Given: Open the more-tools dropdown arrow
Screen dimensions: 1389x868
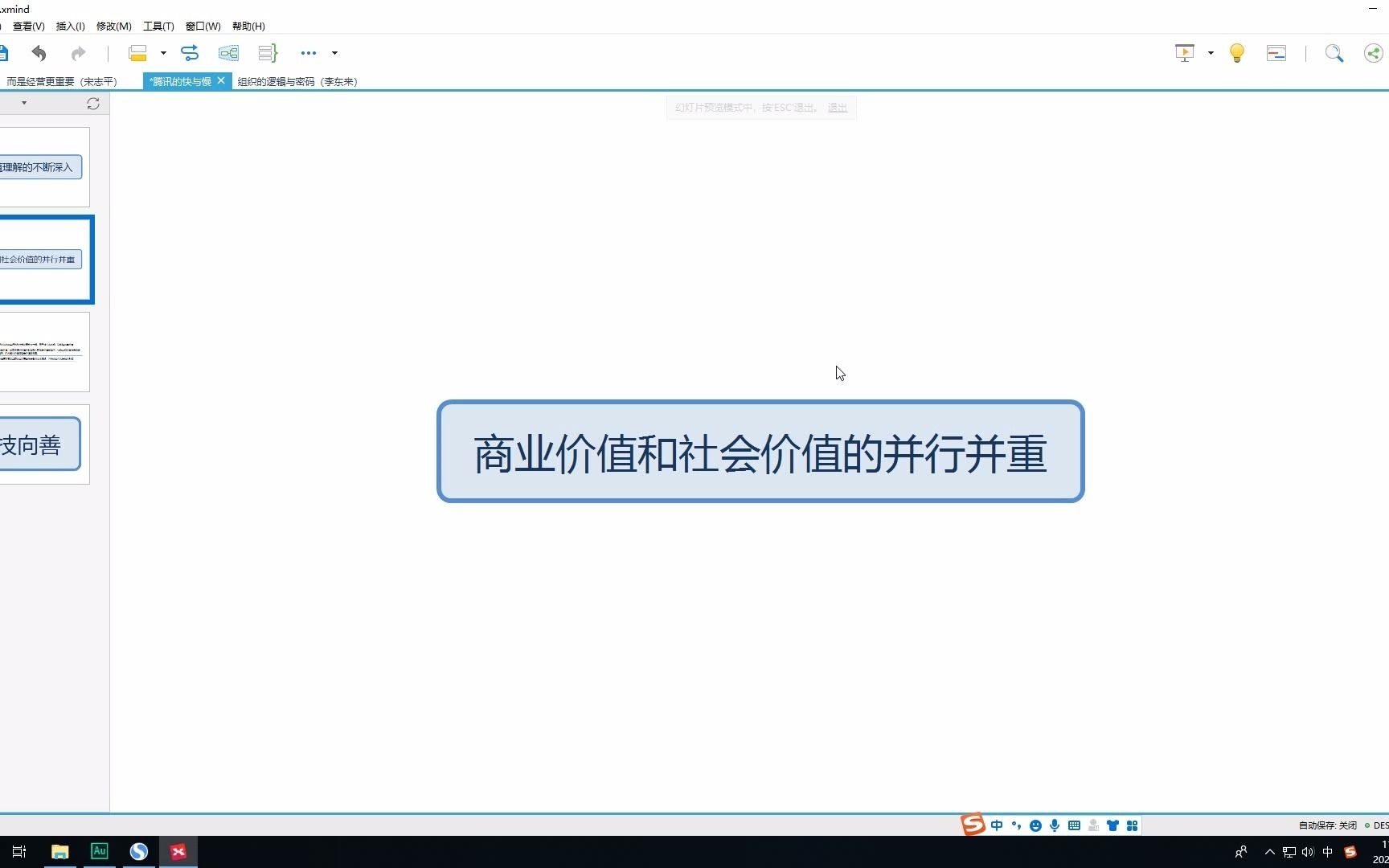Looking at the screenshot, I should 334,53.
